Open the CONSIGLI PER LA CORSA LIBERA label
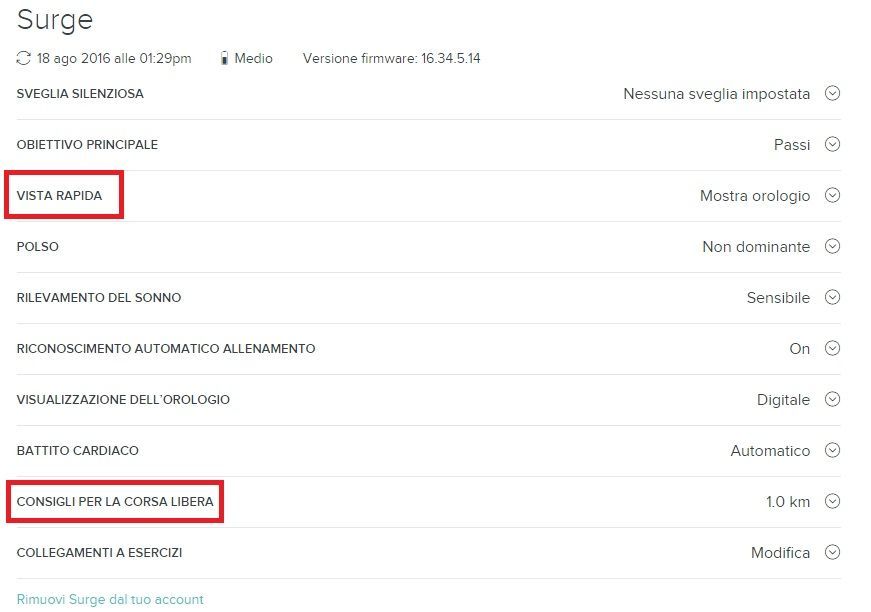The height and width of the screenshot is (612, 871). (115, 501)
